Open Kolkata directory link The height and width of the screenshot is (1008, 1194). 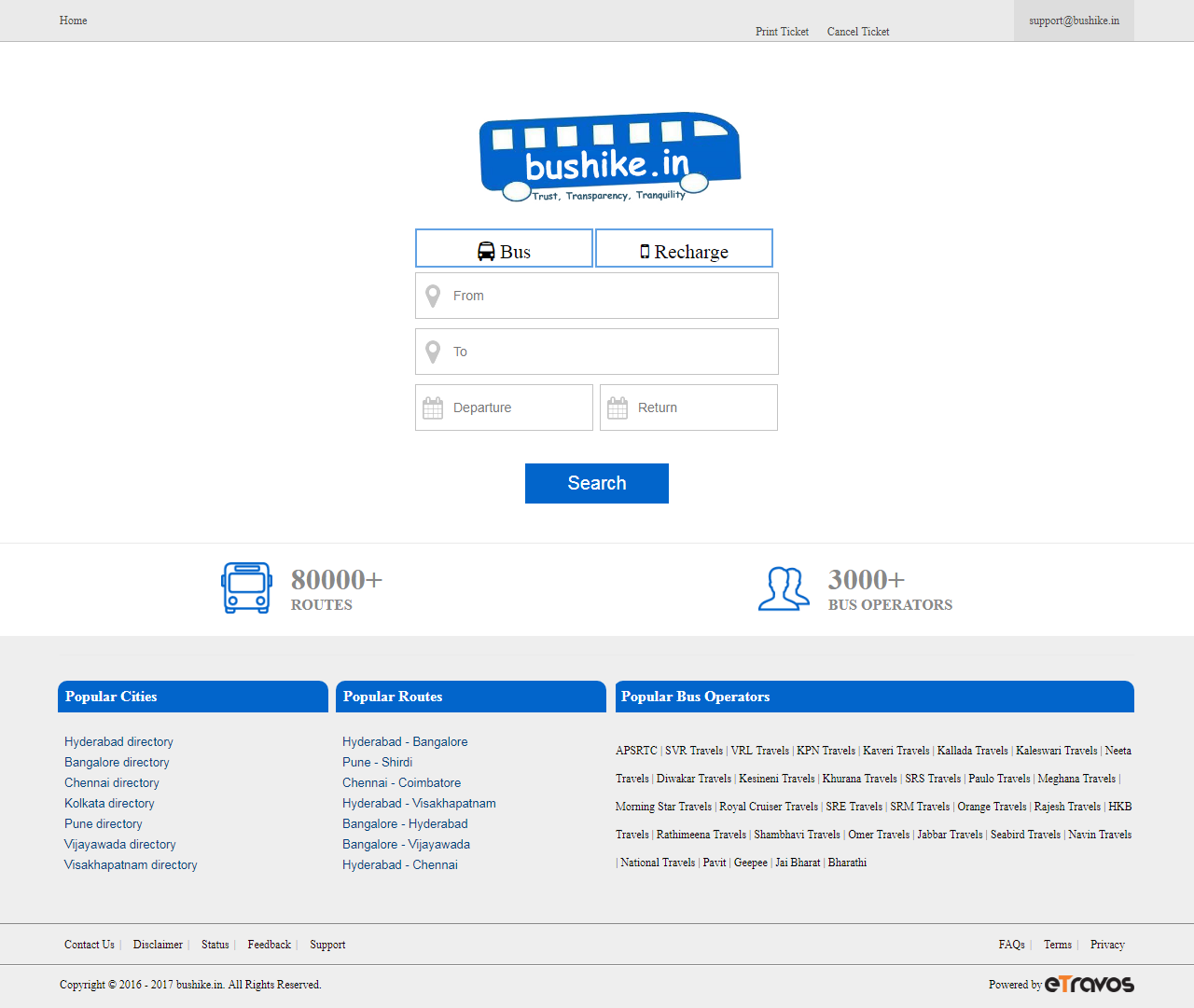[x=109, y=803]
